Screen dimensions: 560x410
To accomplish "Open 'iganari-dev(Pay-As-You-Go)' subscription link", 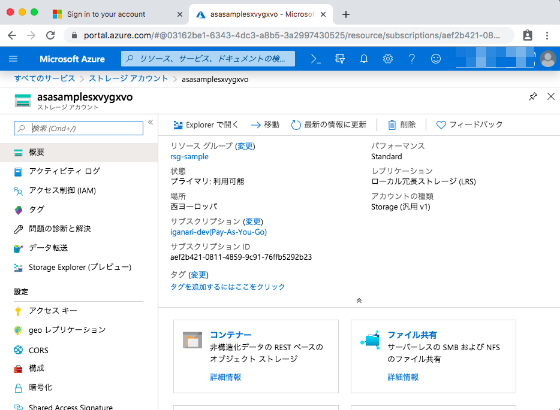I will point(219,232).
